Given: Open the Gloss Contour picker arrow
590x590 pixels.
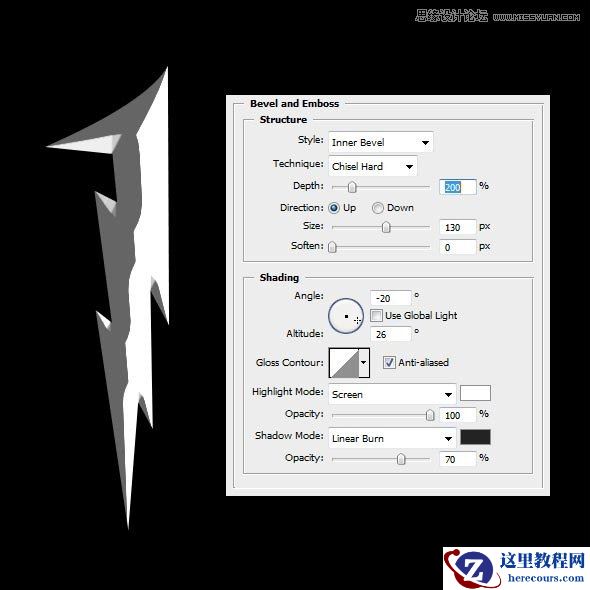Looking at the screenshot, I should pos(364,363).
